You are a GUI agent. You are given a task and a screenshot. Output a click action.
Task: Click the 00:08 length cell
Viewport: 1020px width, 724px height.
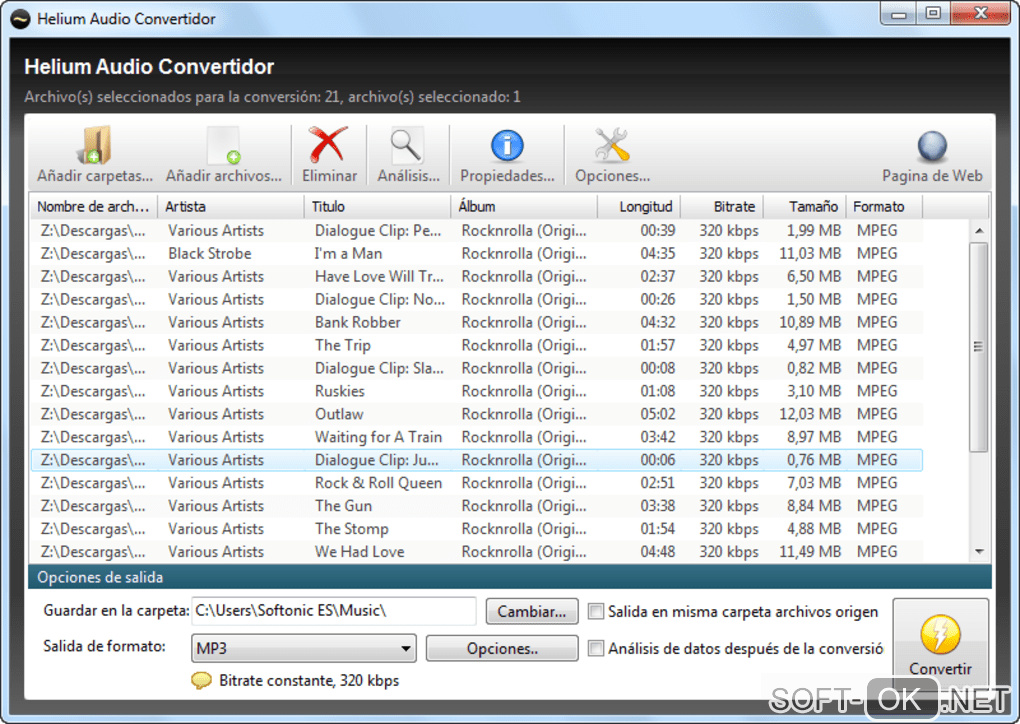point(658,368)
